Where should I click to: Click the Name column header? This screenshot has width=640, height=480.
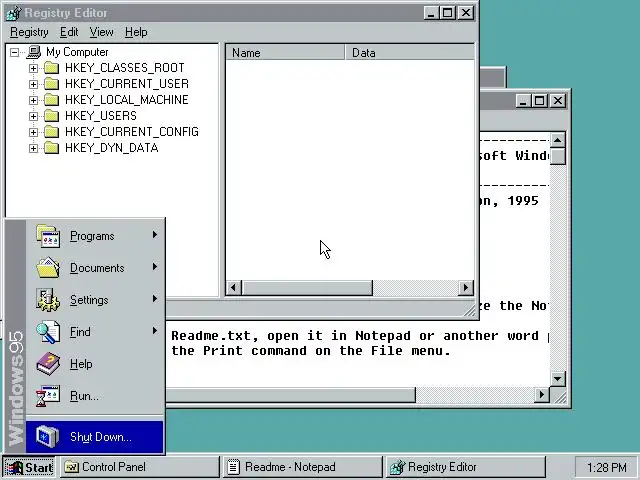pos(285,53)
